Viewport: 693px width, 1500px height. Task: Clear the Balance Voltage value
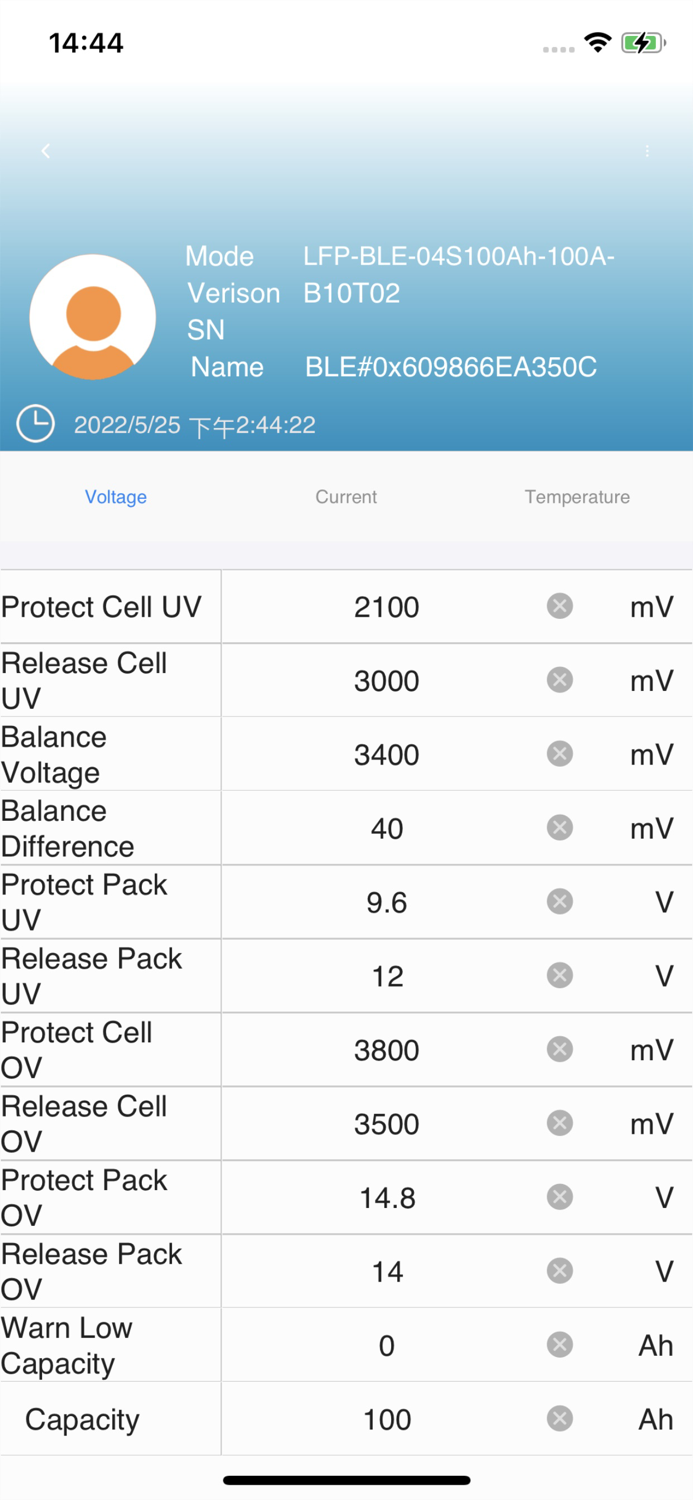coord(559,754)
